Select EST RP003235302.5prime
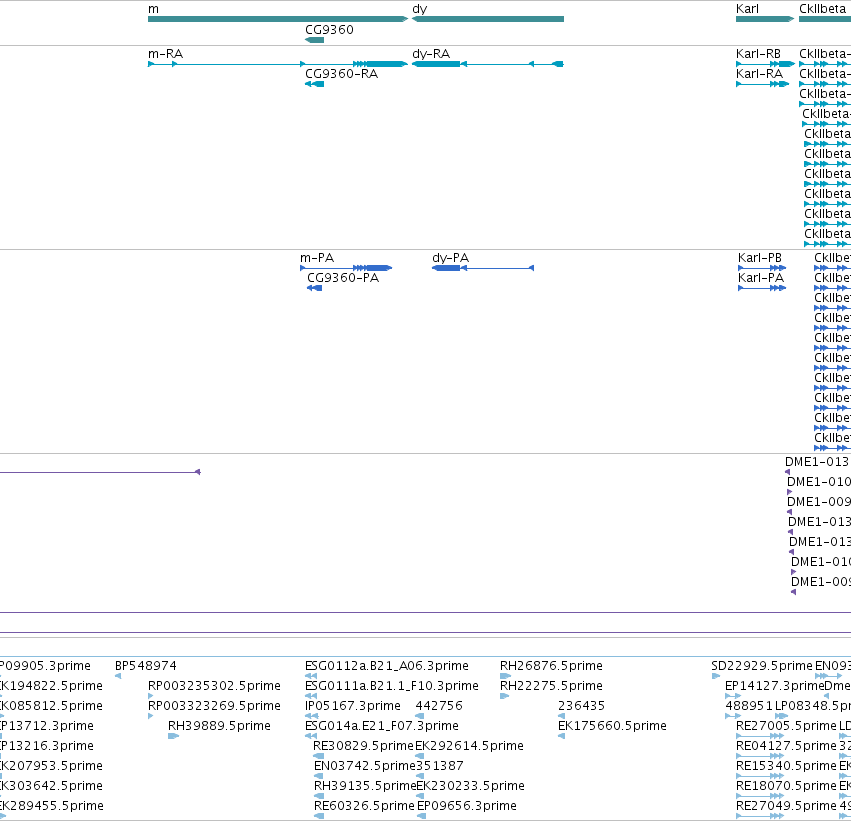 214,686
